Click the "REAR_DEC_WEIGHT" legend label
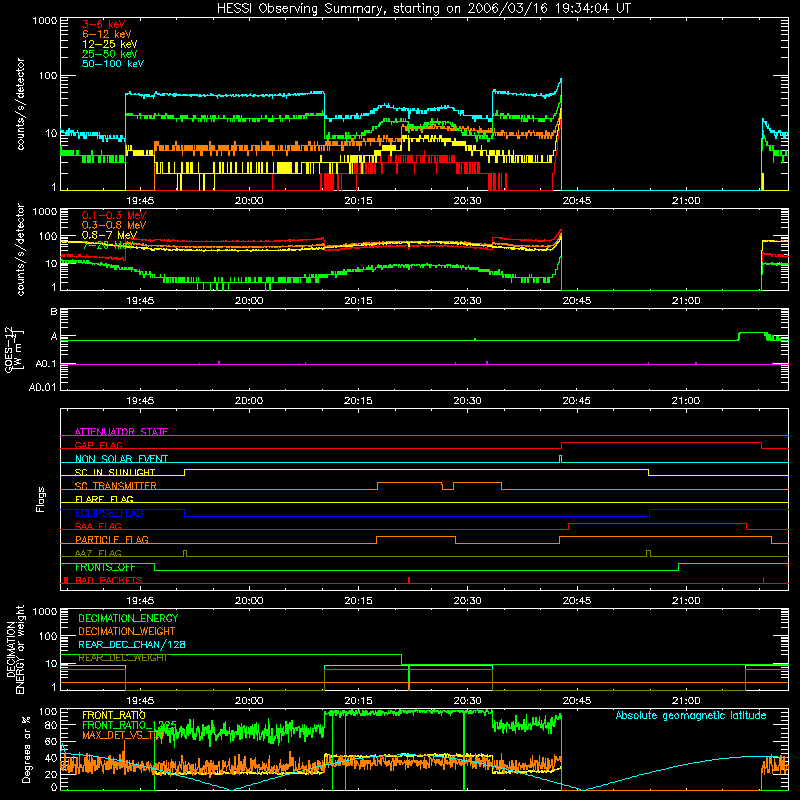This screenshot has height=800, width=800. [x=122, y=658]
